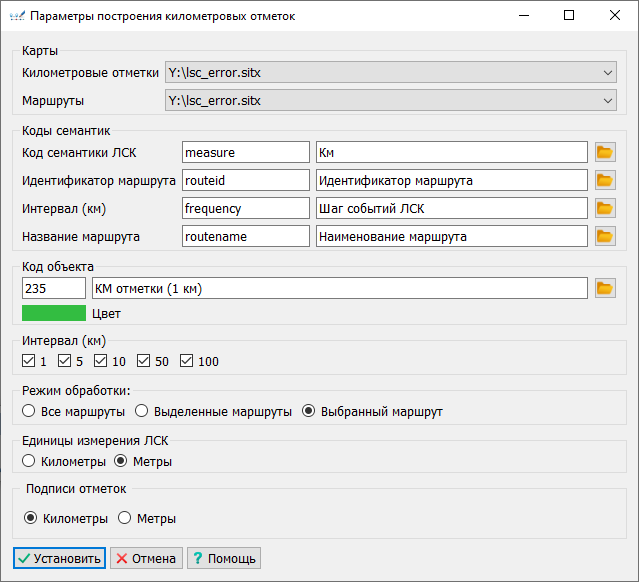
Task: Click folder icon next to Идентификатор маршрута
Action: pyautogui.click(x=604, y=180)
